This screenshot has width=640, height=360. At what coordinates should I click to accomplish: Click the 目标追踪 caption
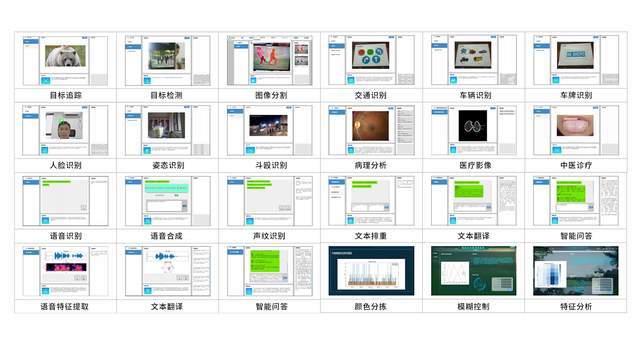coord(65,95)
